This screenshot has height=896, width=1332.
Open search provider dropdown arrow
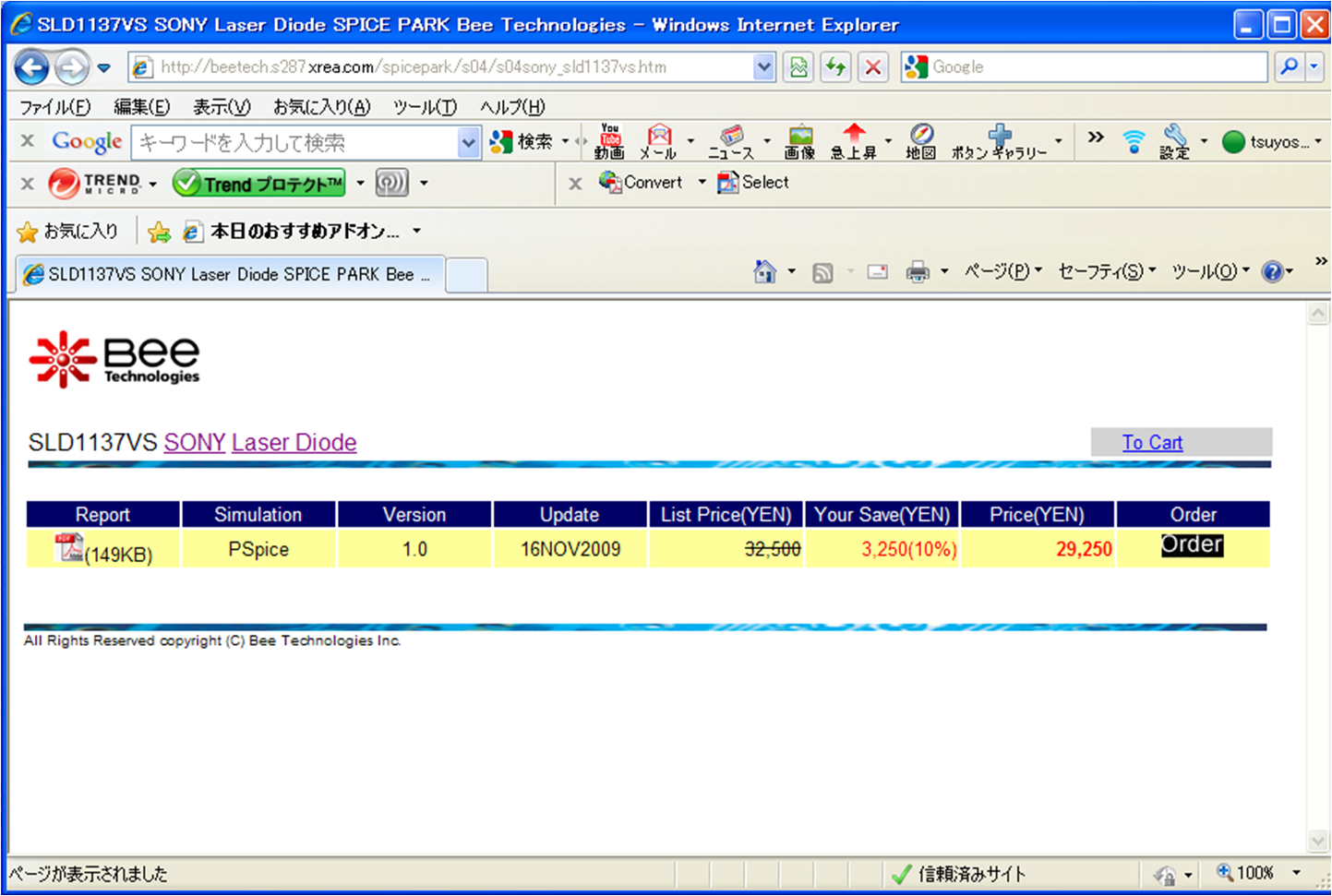point(1314,66)
